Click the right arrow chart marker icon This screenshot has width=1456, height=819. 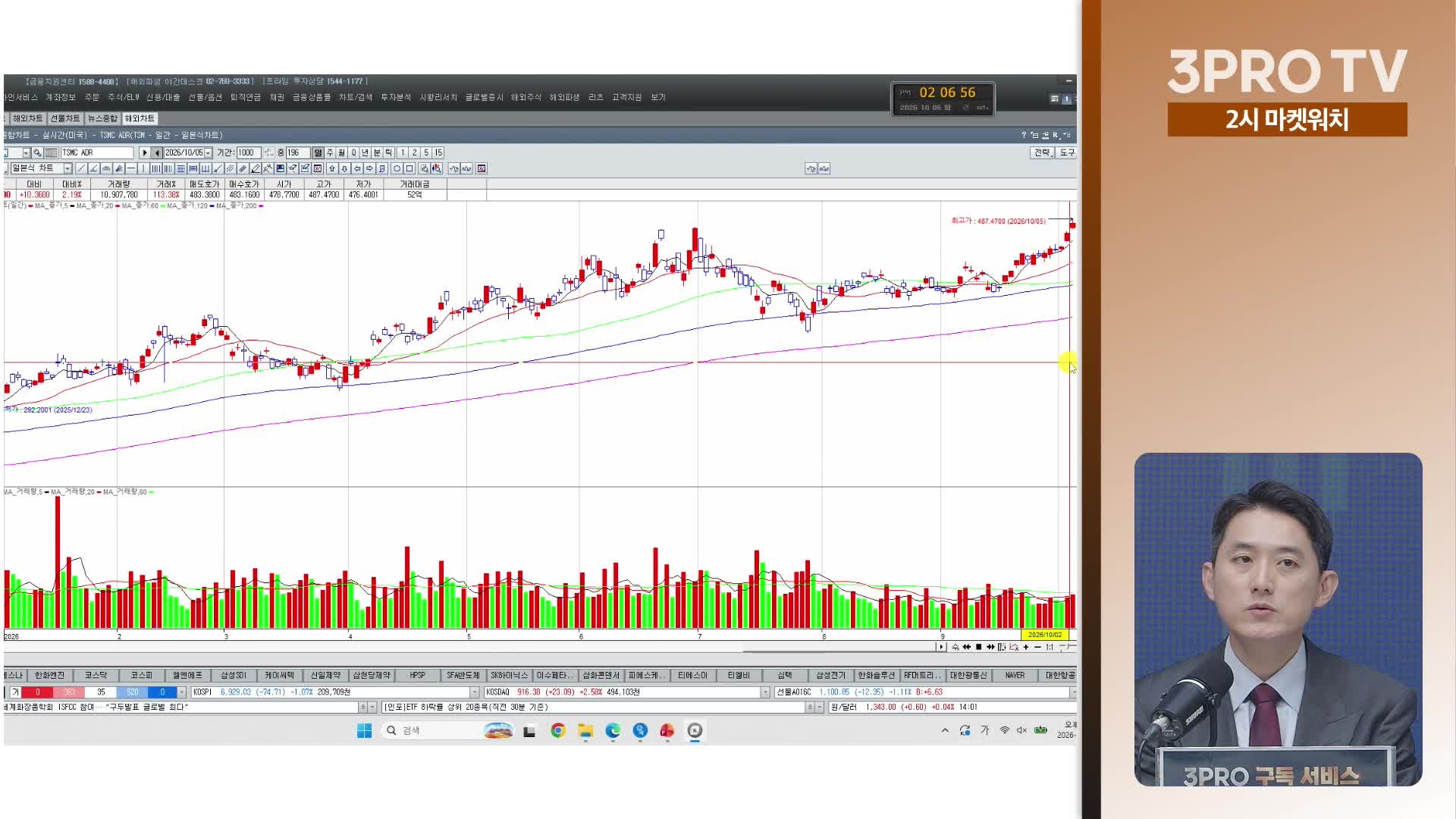(369, 168)
